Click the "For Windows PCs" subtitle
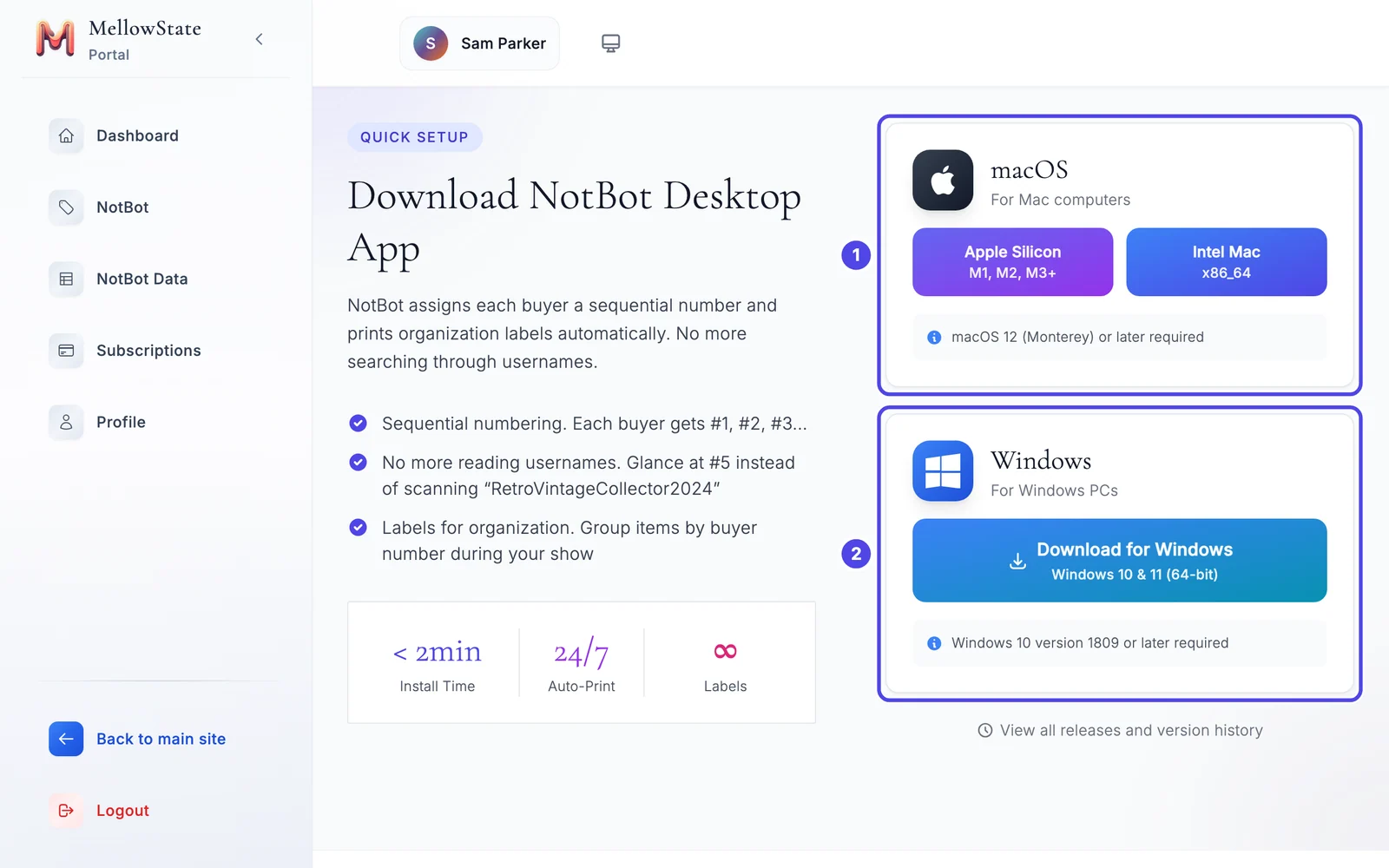 (x=1054, y=490)
